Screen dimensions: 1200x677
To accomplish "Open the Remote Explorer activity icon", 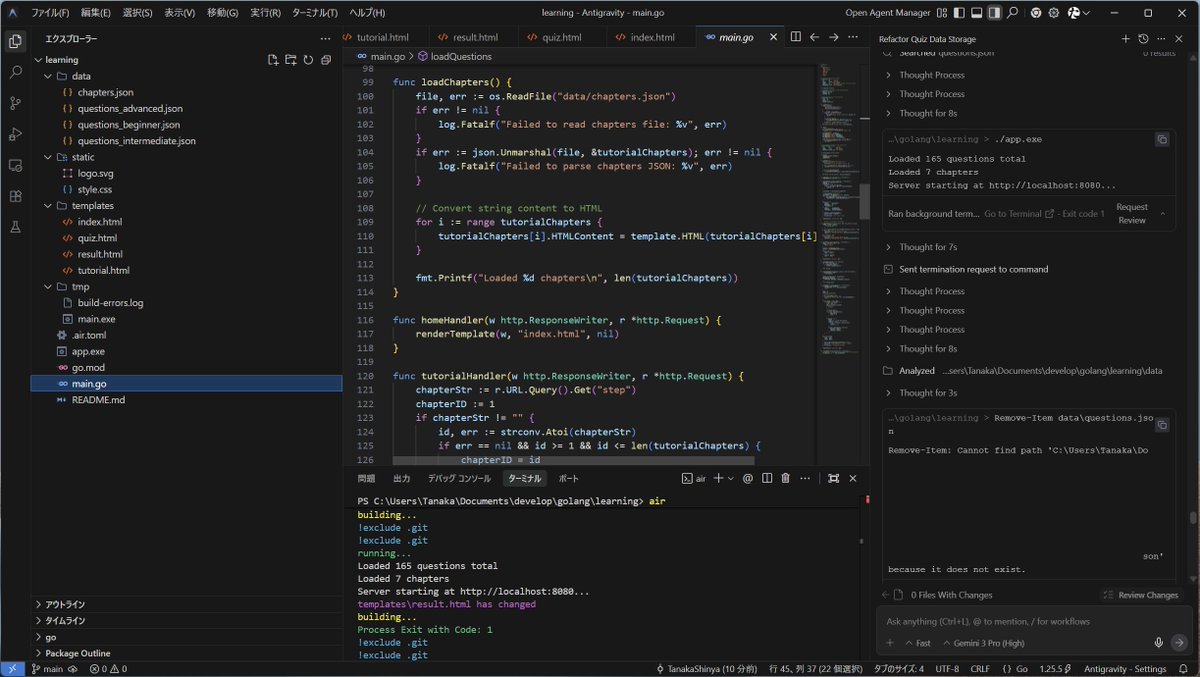I will 15,165.
